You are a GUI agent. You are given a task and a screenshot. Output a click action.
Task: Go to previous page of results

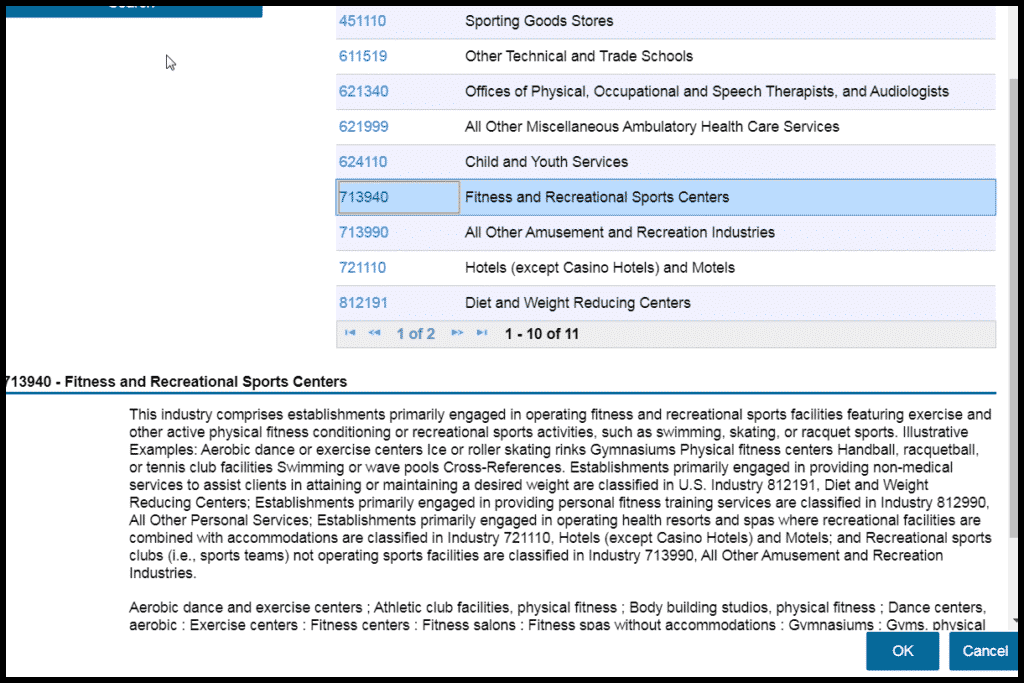point(374,333)
